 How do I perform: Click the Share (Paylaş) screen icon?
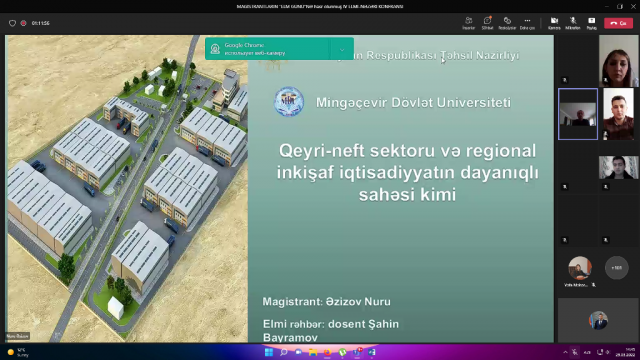(591, 23)
